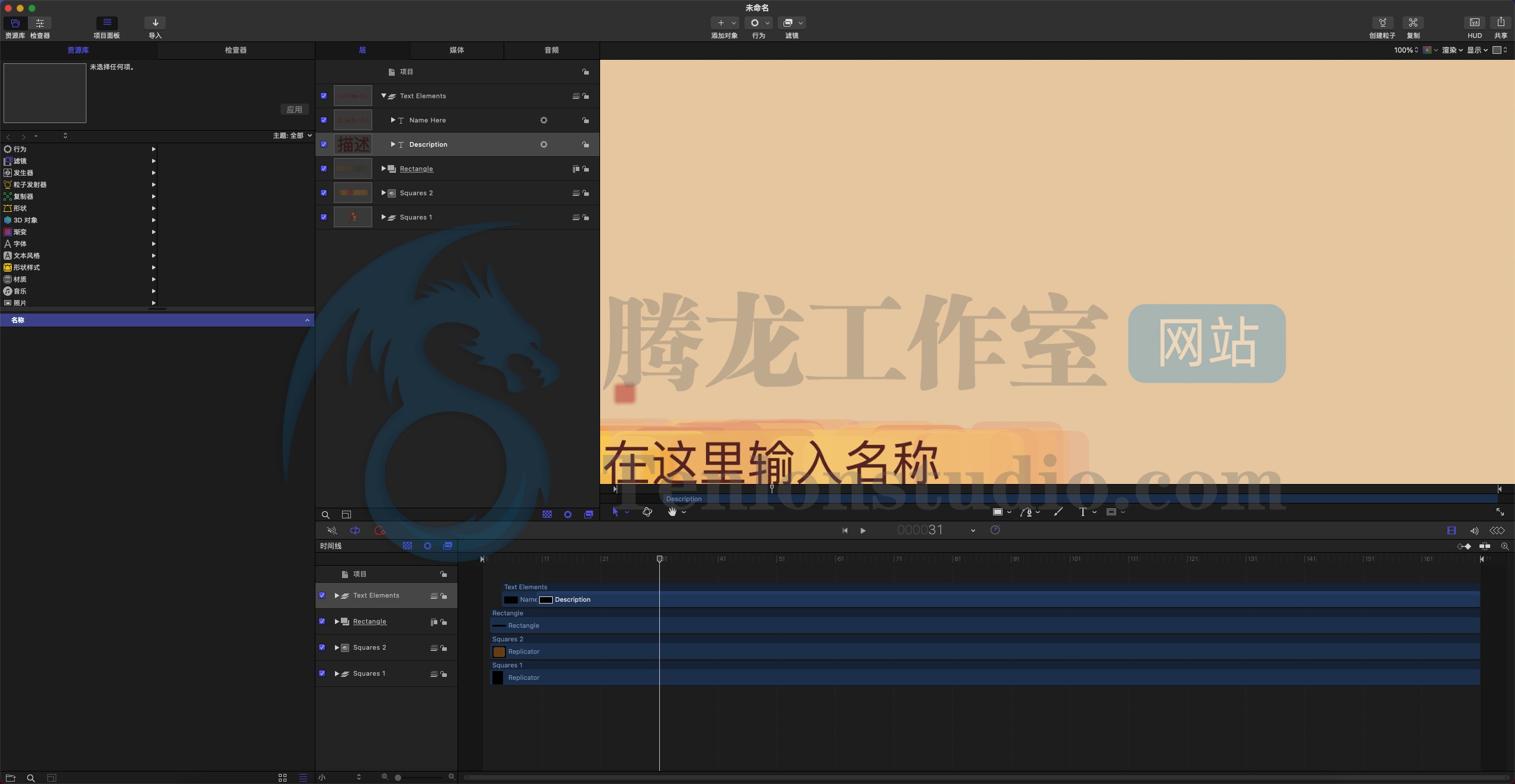Uncheck Squares 2 checkbox in Timeline
The image size is (1515, 784).
[322, 647]
